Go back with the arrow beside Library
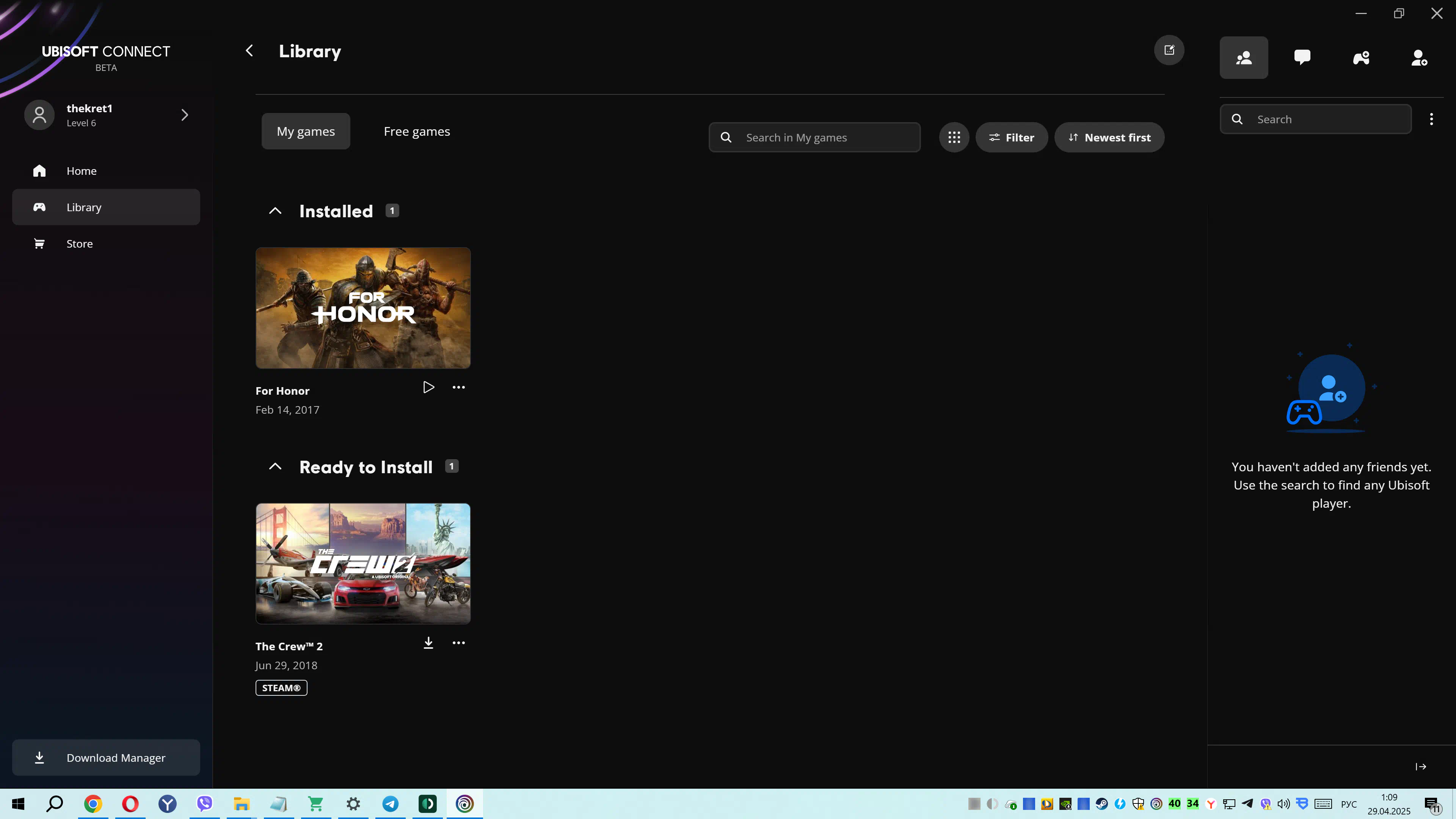 tap(249, 51)
